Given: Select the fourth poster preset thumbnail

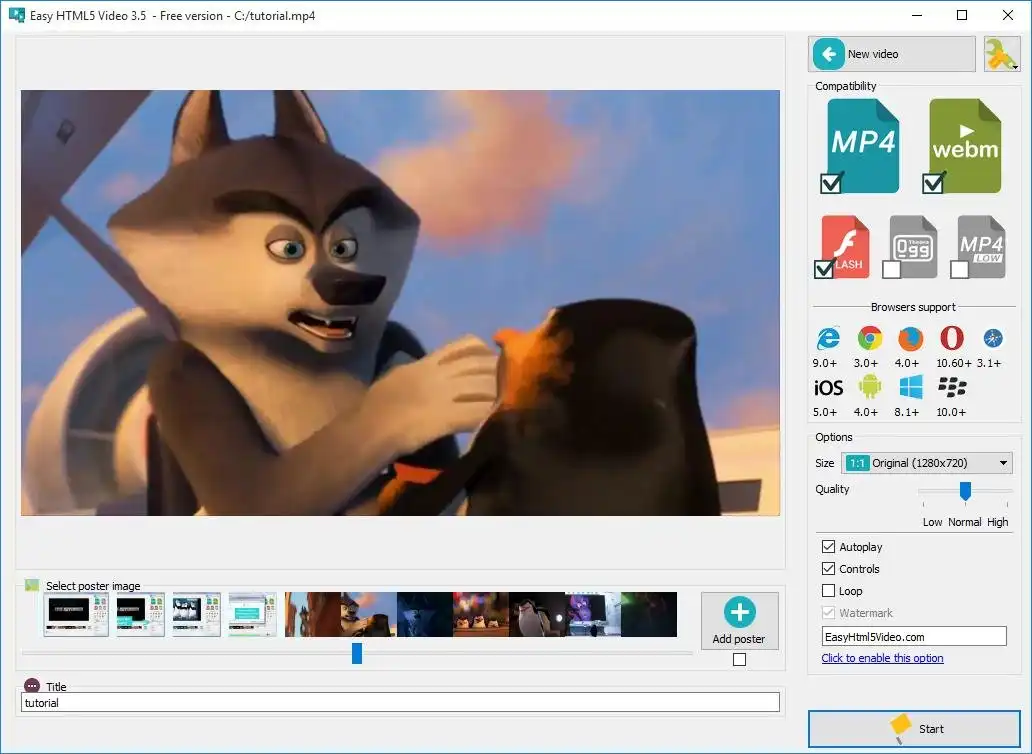Looking at the screenshot, I should point(253,615).
